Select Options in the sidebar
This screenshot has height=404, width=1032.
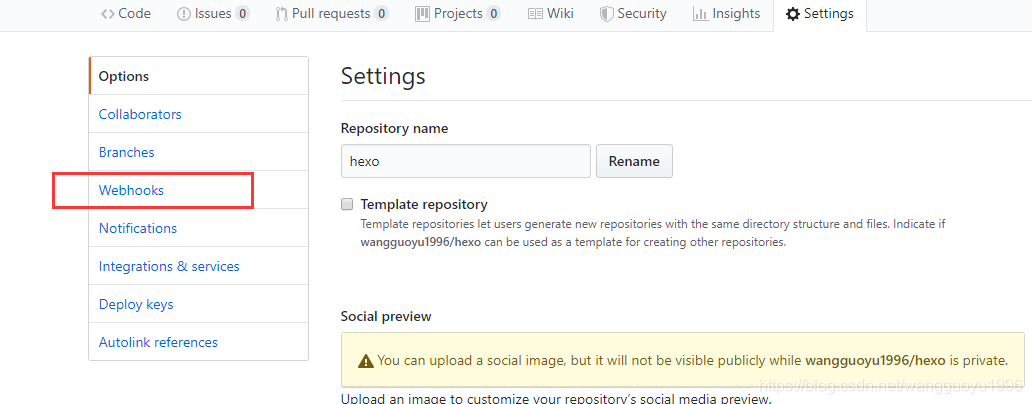coord(198,76)
